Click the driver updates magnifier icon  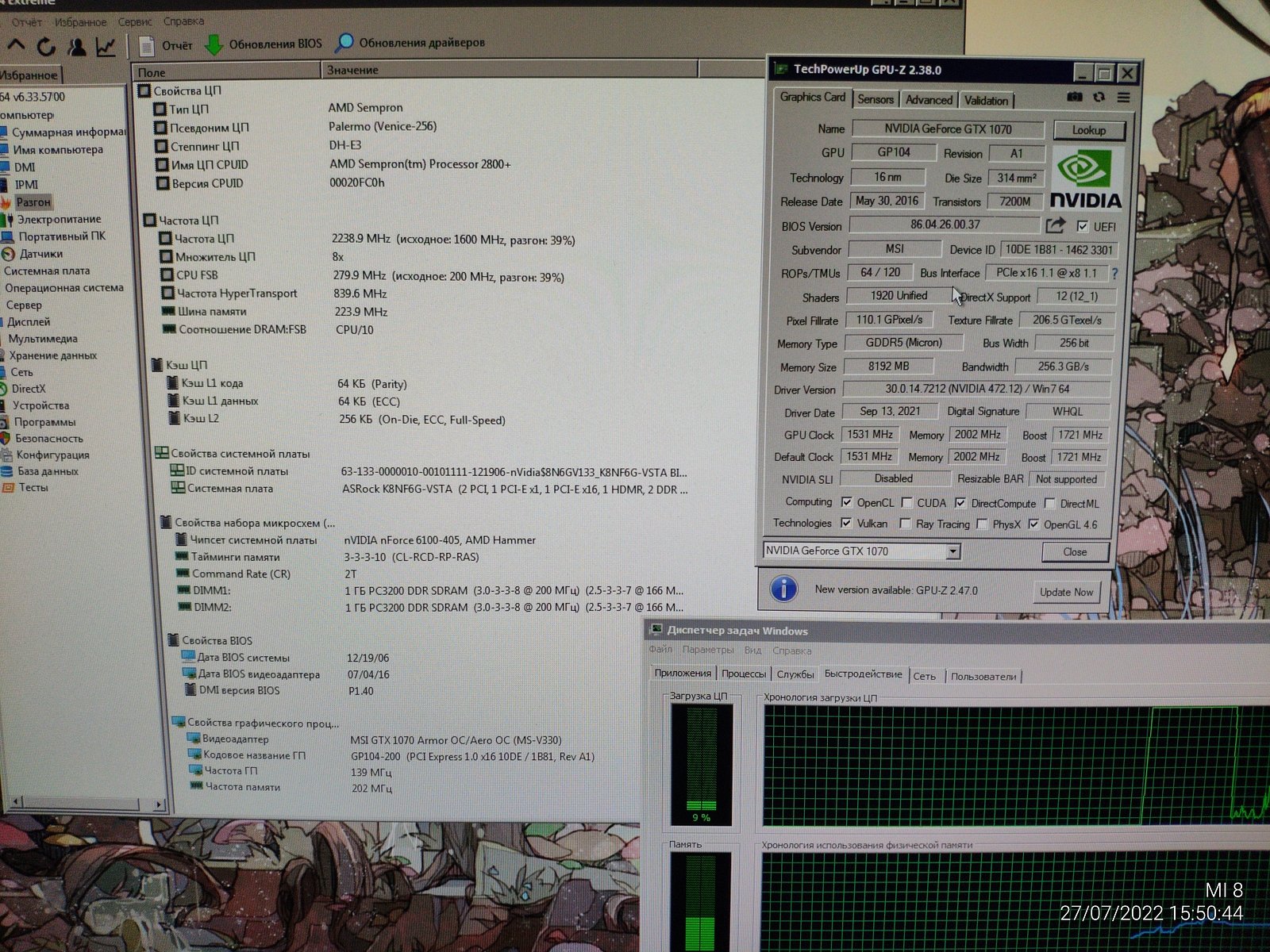point(344,43)
